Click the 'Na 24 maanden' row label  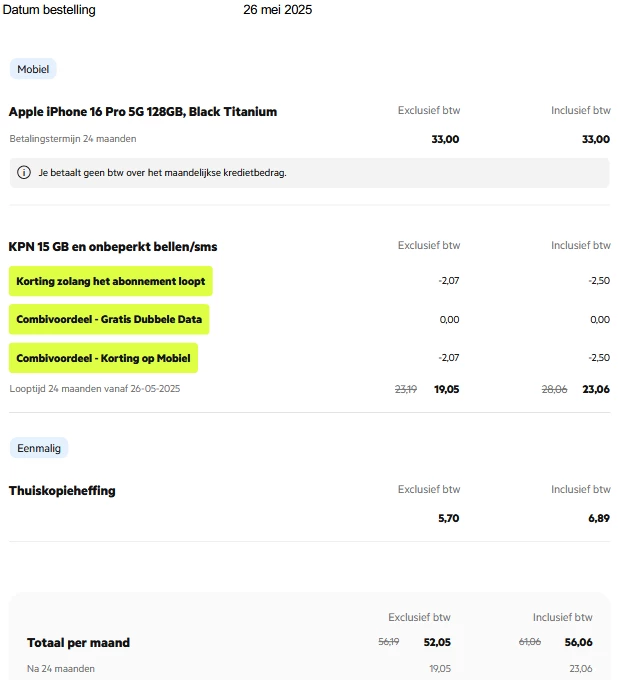[61, 668]
